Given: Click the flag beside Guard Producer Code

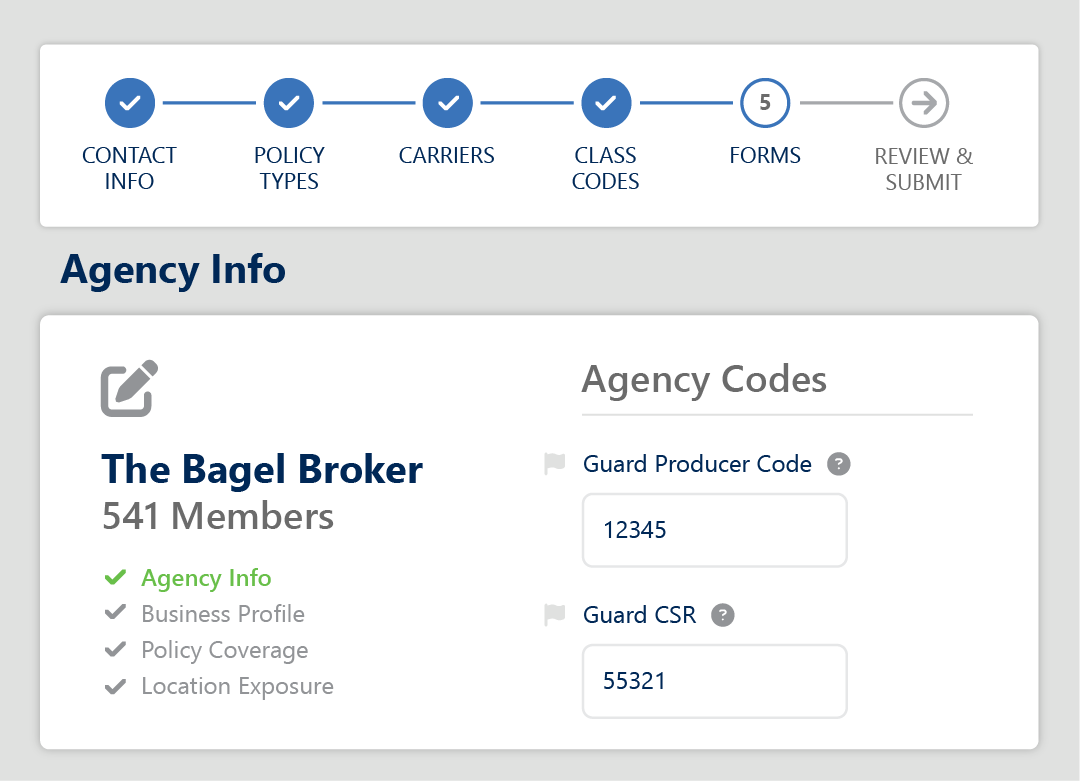Looking at the screenshot, I should (x=554, y=464).
